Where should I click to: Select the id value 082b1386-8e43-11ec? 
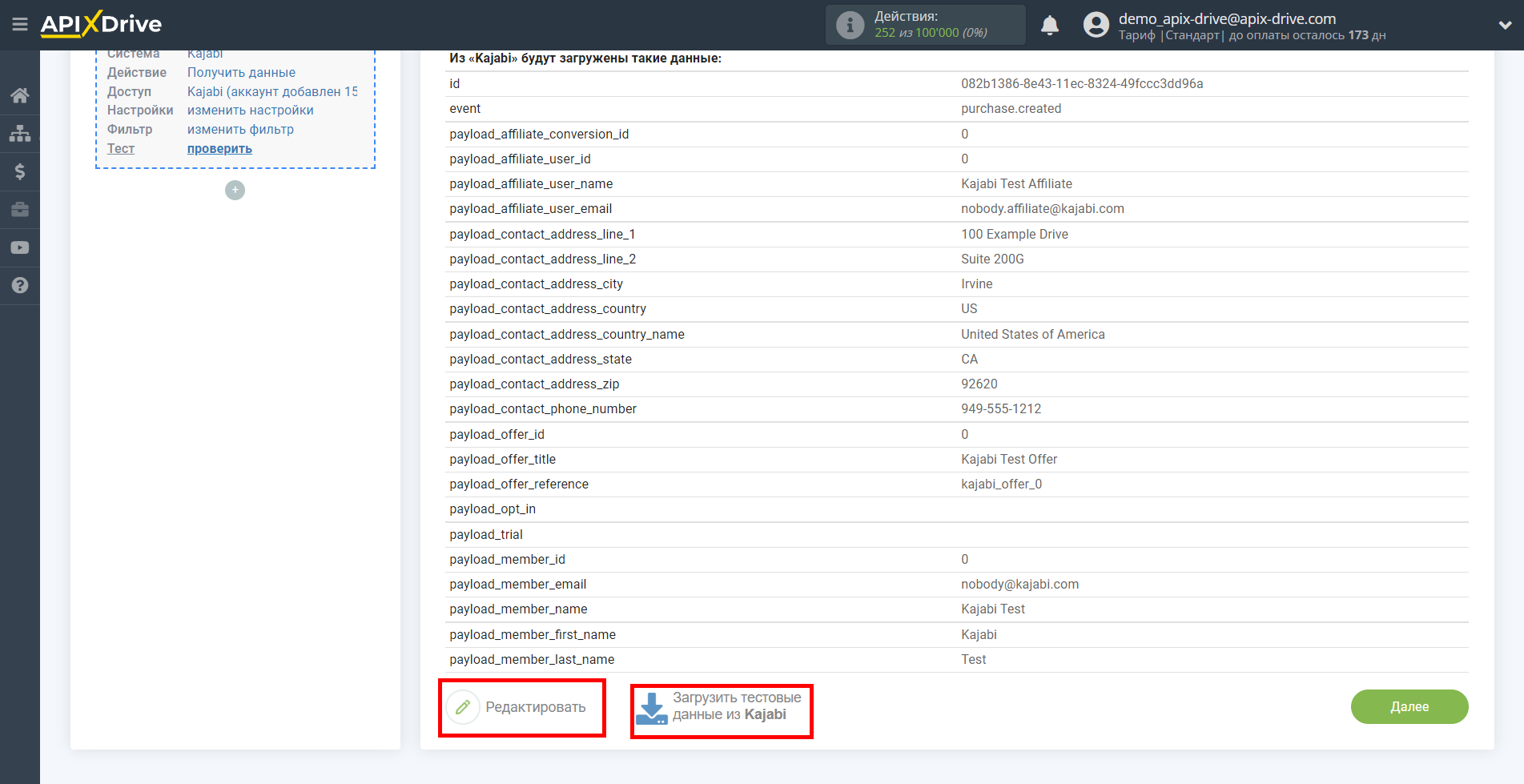tap(1082, 83)
